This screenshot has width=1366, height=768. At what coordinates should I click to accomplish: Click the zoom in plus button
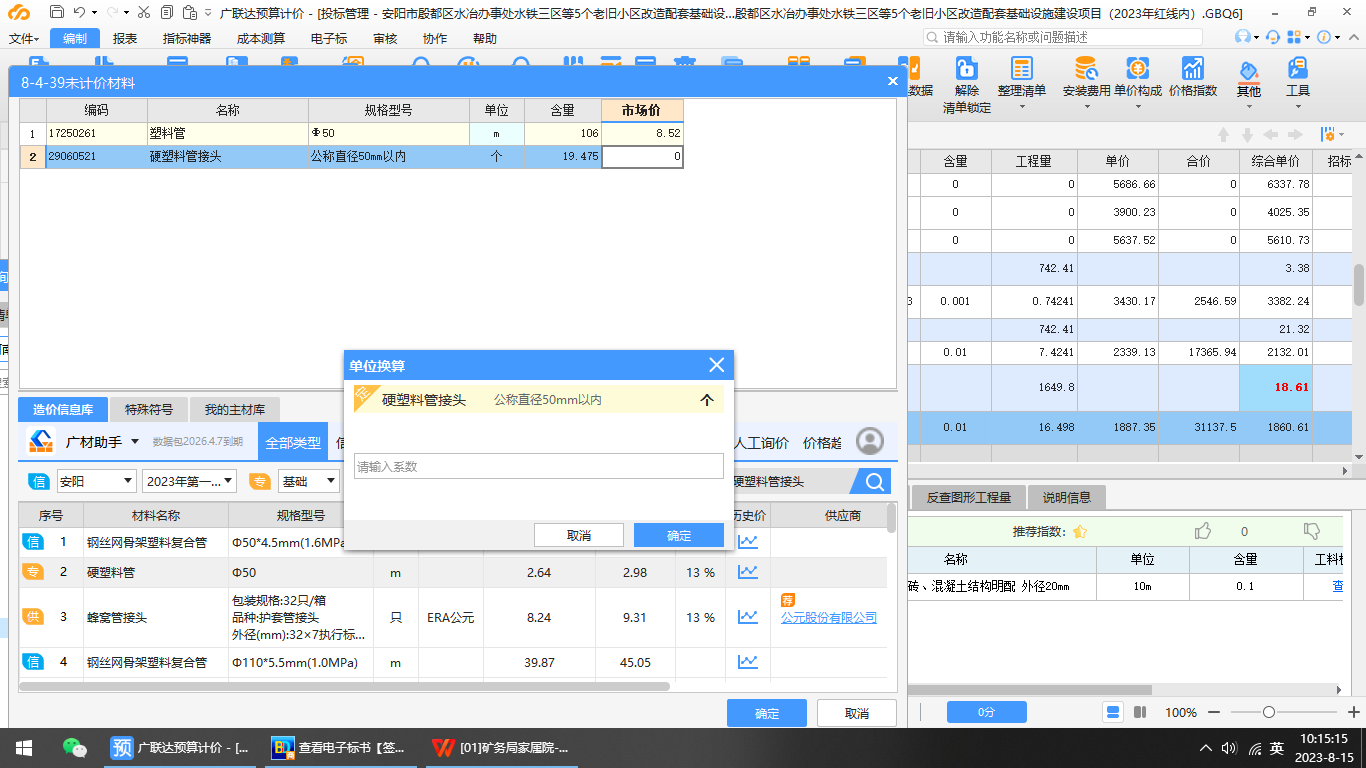tap(1353, 712)
